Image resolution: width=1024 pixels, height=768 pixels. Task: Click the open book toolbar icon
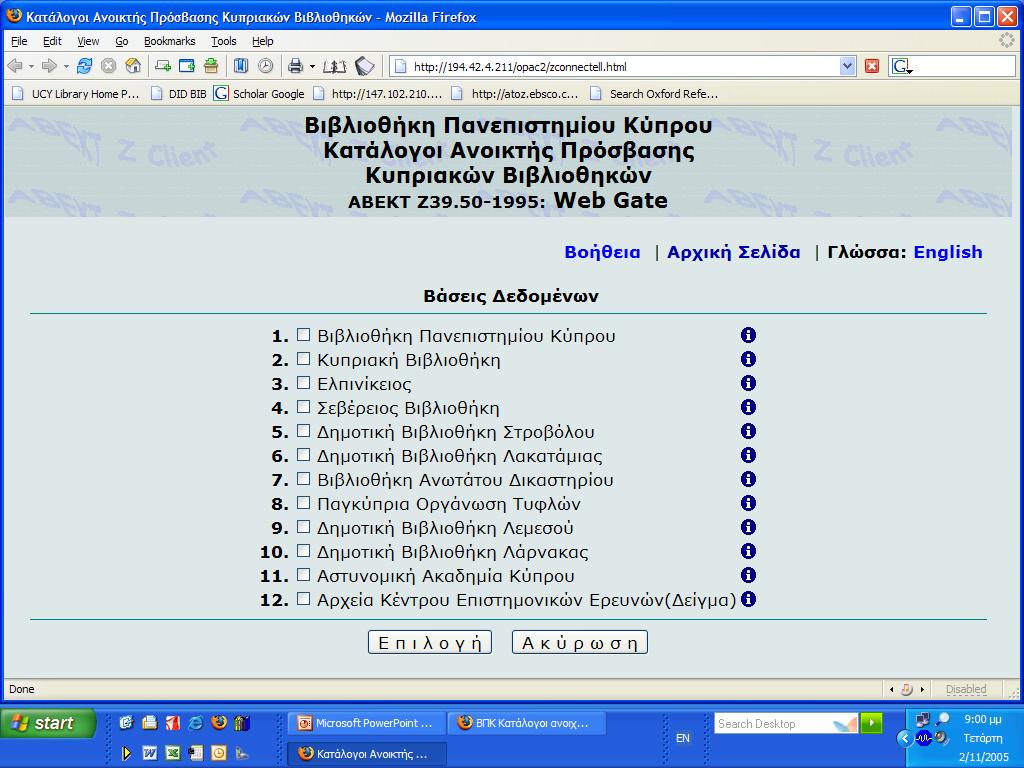334,66
